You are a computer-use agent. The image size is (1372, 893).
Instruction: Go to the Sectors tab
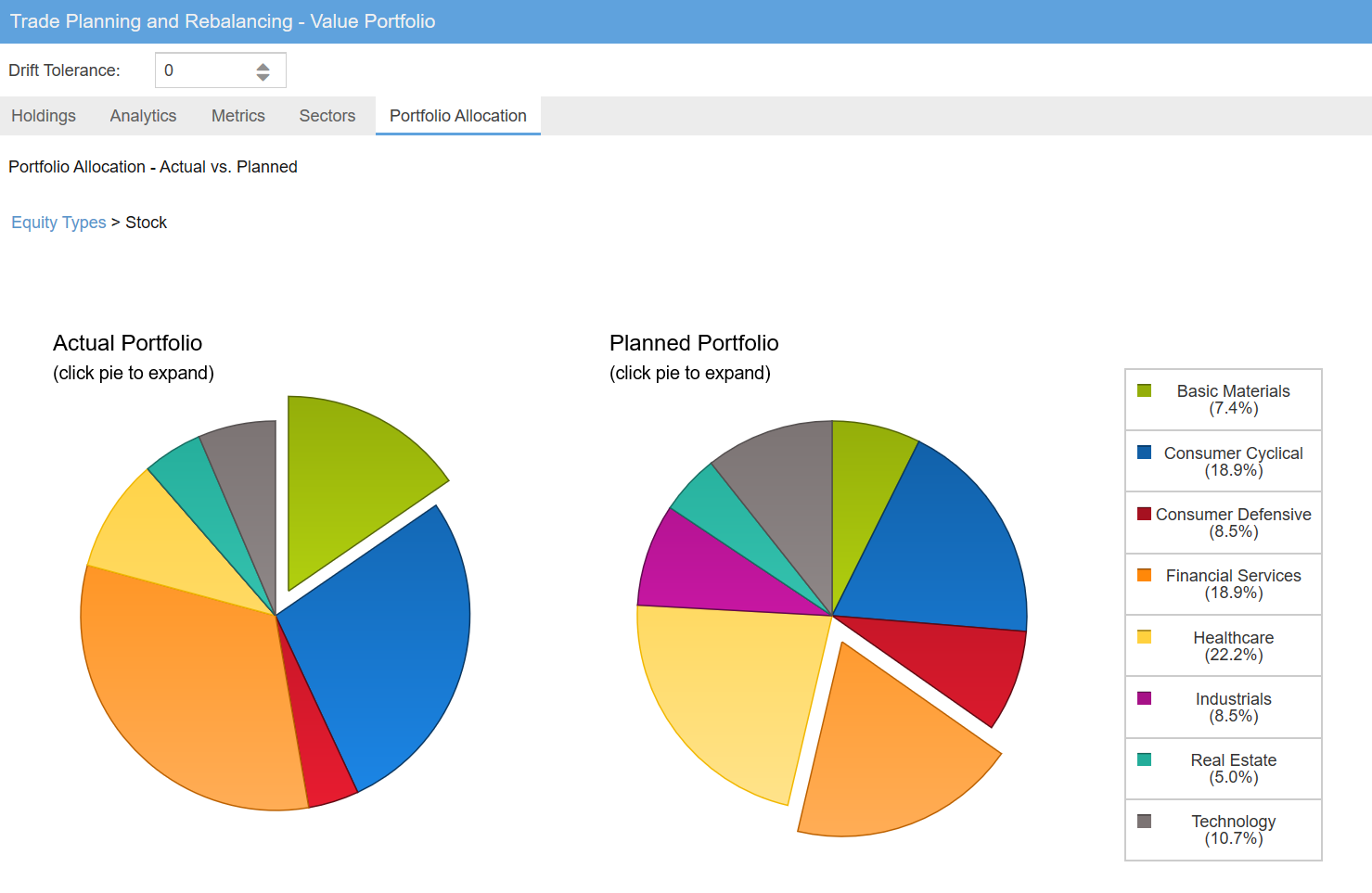pos(327,116)
